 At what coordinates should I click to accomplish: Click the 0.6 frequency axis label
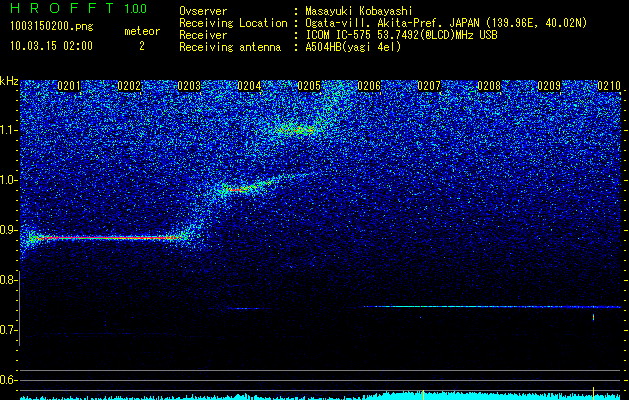[x=8, y=380]
